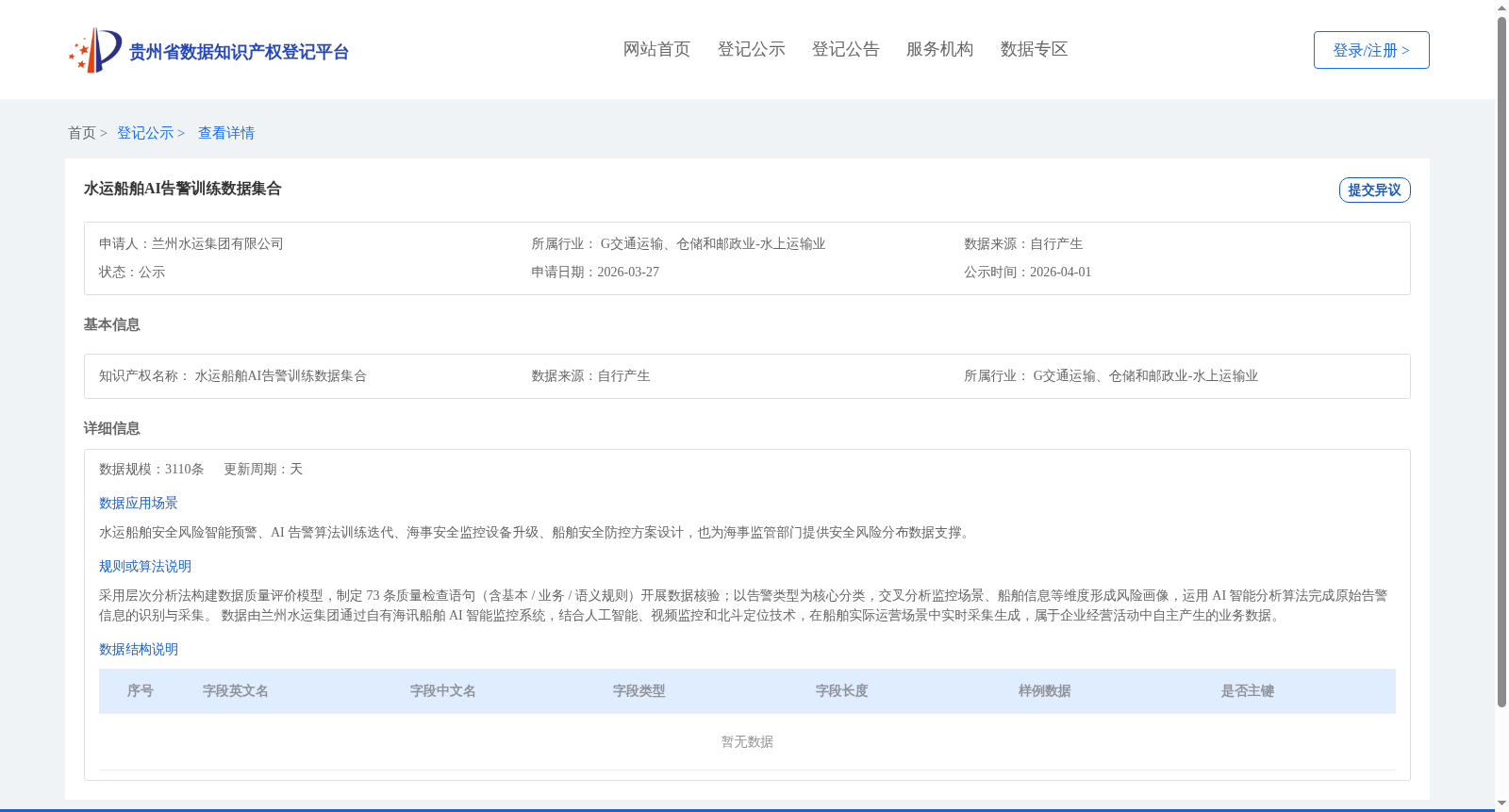Image resolution: width=1509 pixels, height=812 pixels.
Task: Click the 字段长度 column header
Action: coord(842,691)
